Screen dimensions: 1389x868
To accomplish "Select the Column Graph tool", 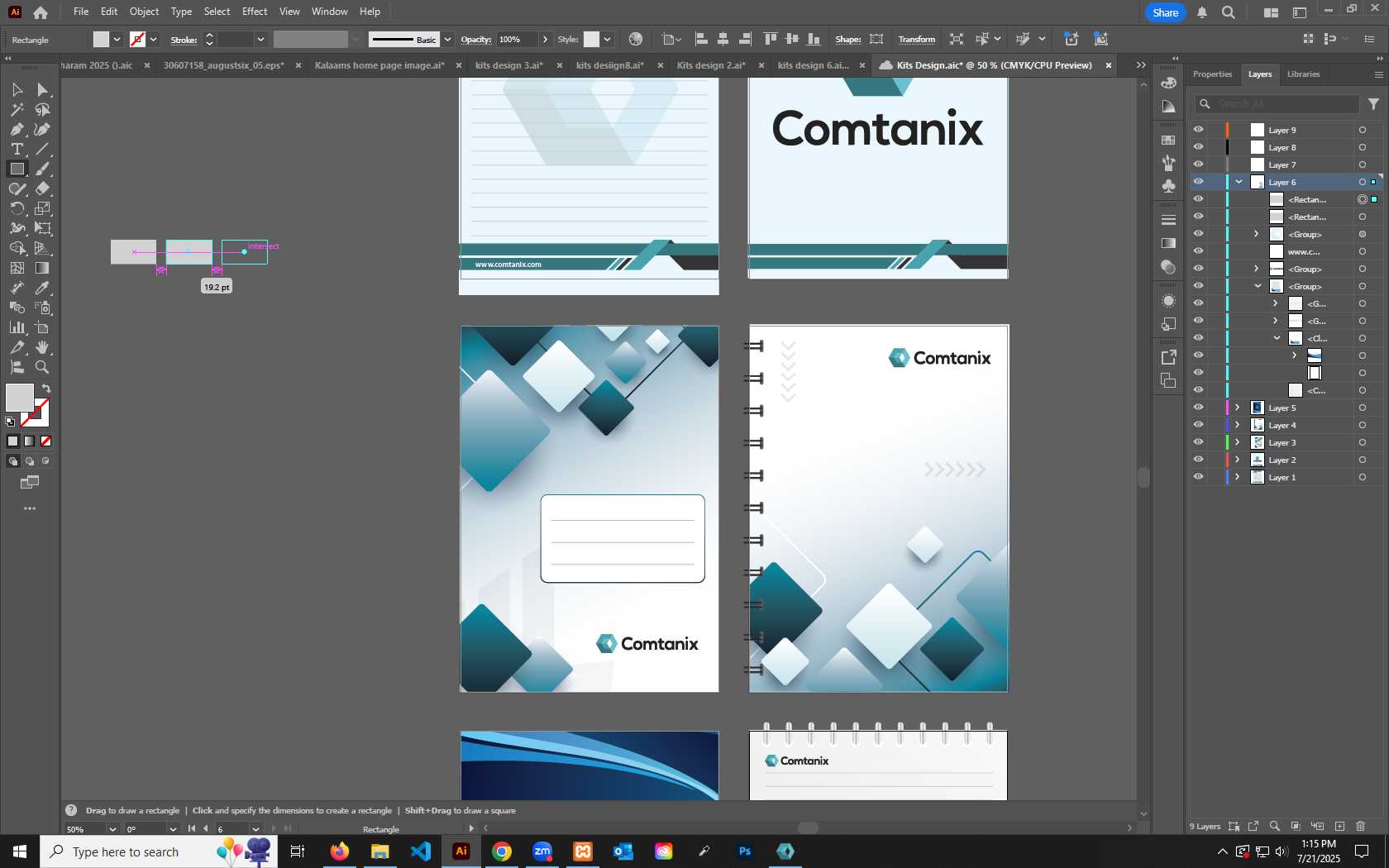I will click(17, 327).
